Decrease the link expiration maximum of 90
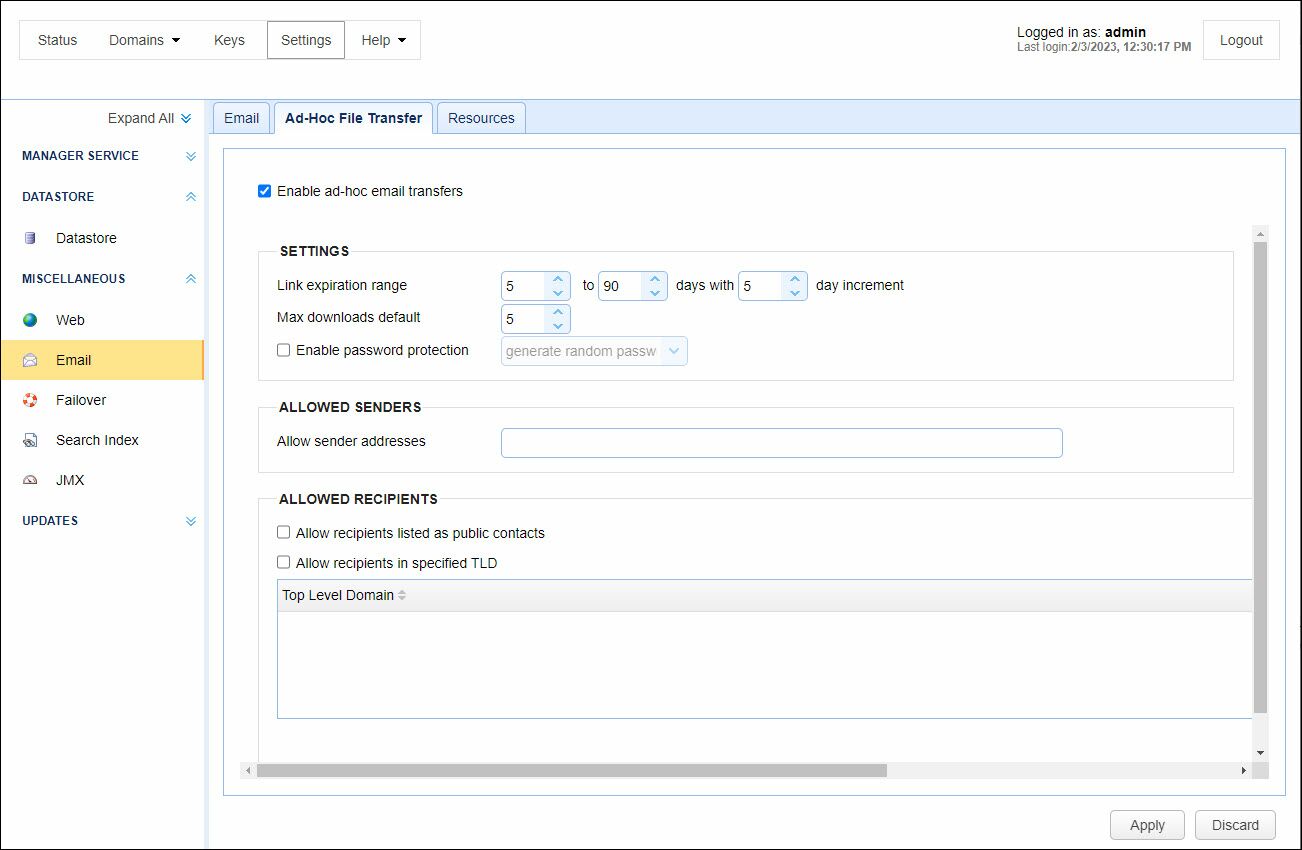 coord(655,293)
